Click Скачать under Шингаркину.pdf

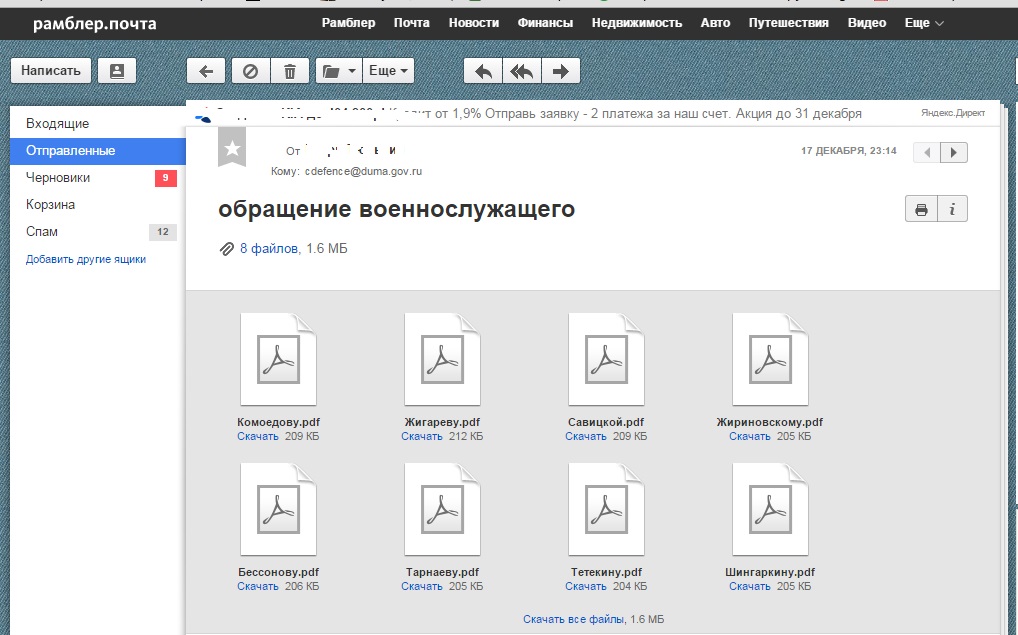[x=750, y=586]
